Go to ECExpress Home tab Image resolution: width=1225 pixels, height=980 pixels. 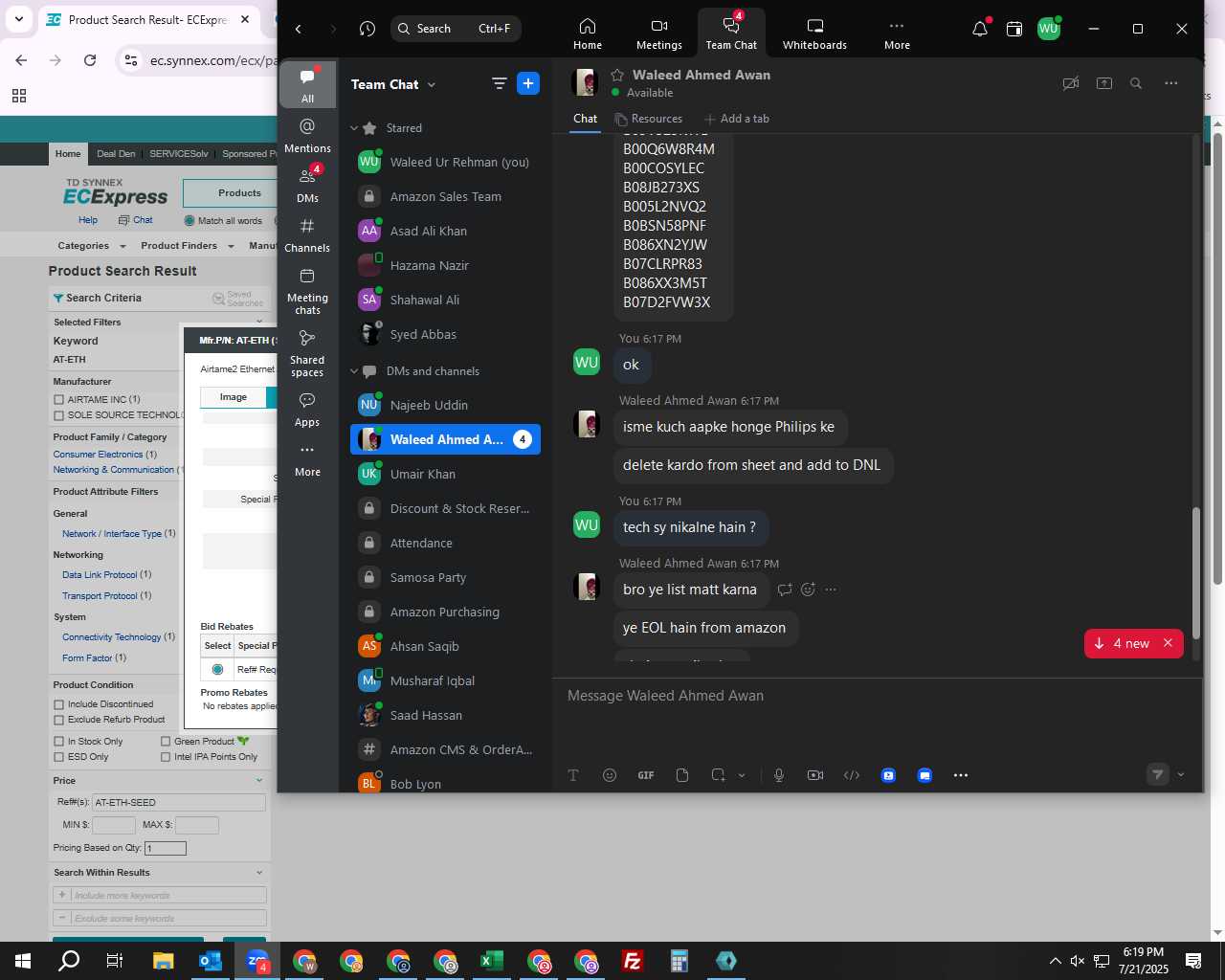pyautogui.click(x=68, y=153)
